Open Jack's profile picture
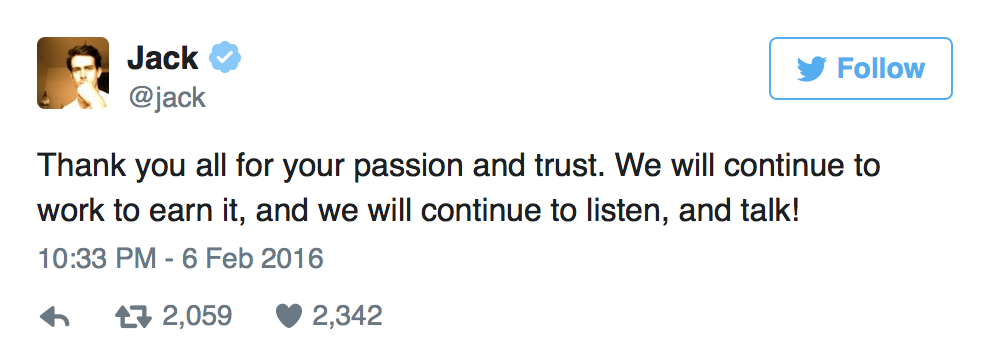Screen dimensions: 986x364 coord(73,74)
